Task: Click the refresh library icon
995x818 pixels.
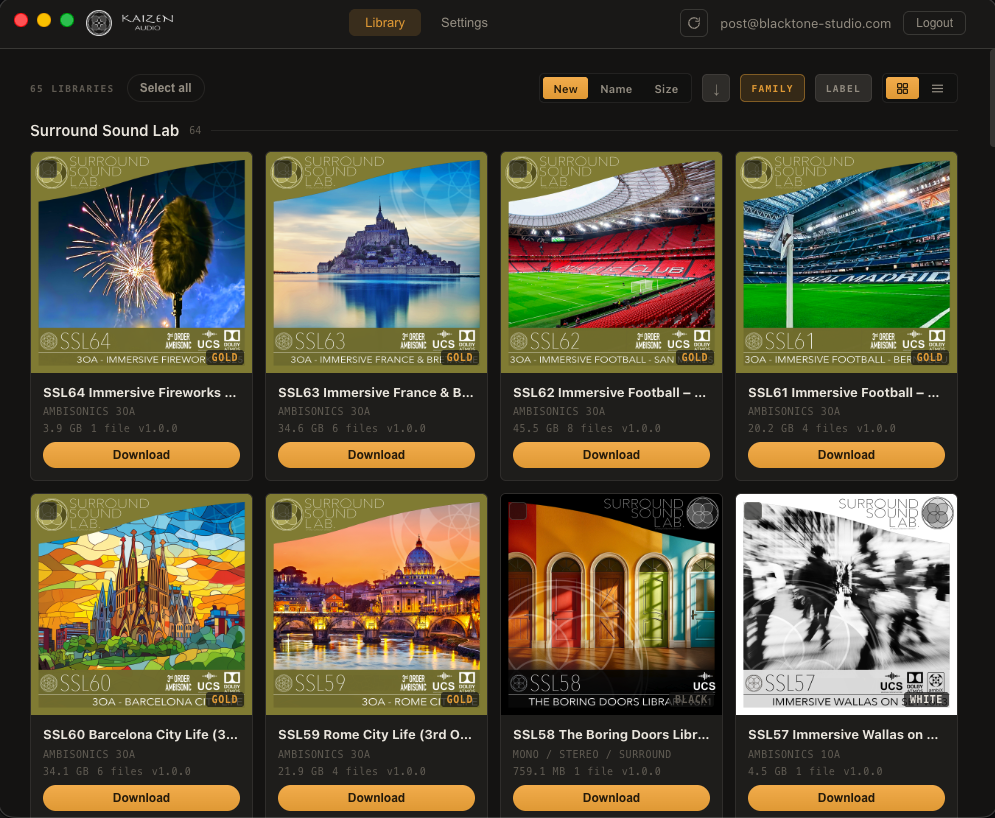Action: click(694, 23)
